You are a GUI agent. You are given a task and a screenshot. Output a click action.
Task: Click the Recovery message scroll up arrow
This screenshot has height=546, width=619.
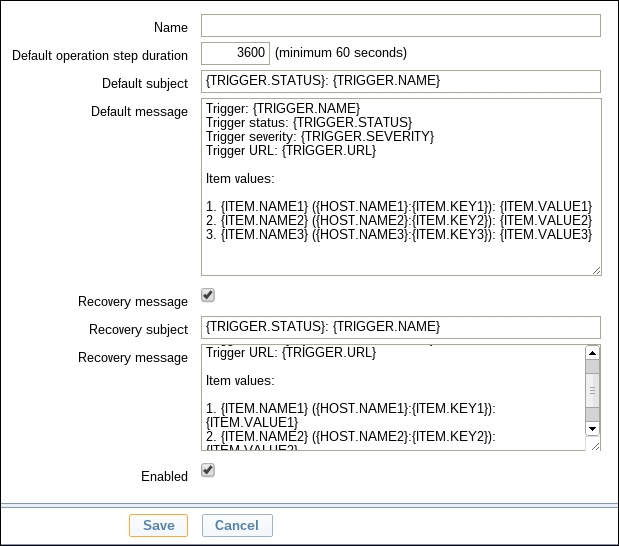(x=591, y=353)
